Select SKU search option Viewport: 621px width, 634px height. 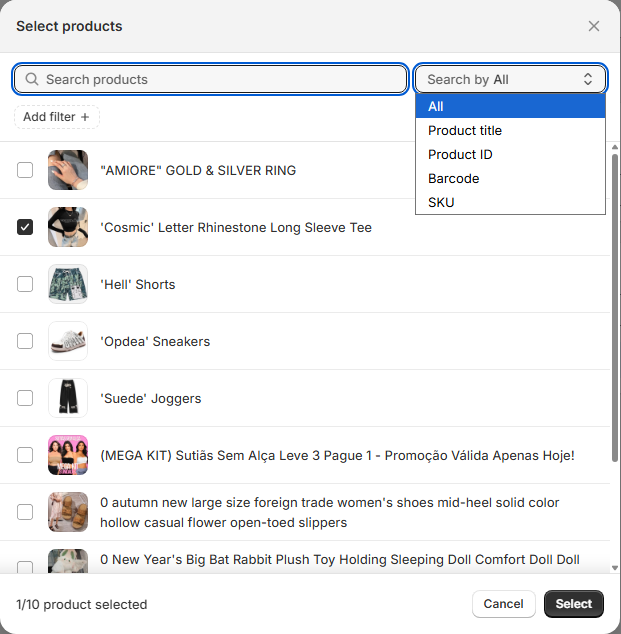click(x=441, y=202)
